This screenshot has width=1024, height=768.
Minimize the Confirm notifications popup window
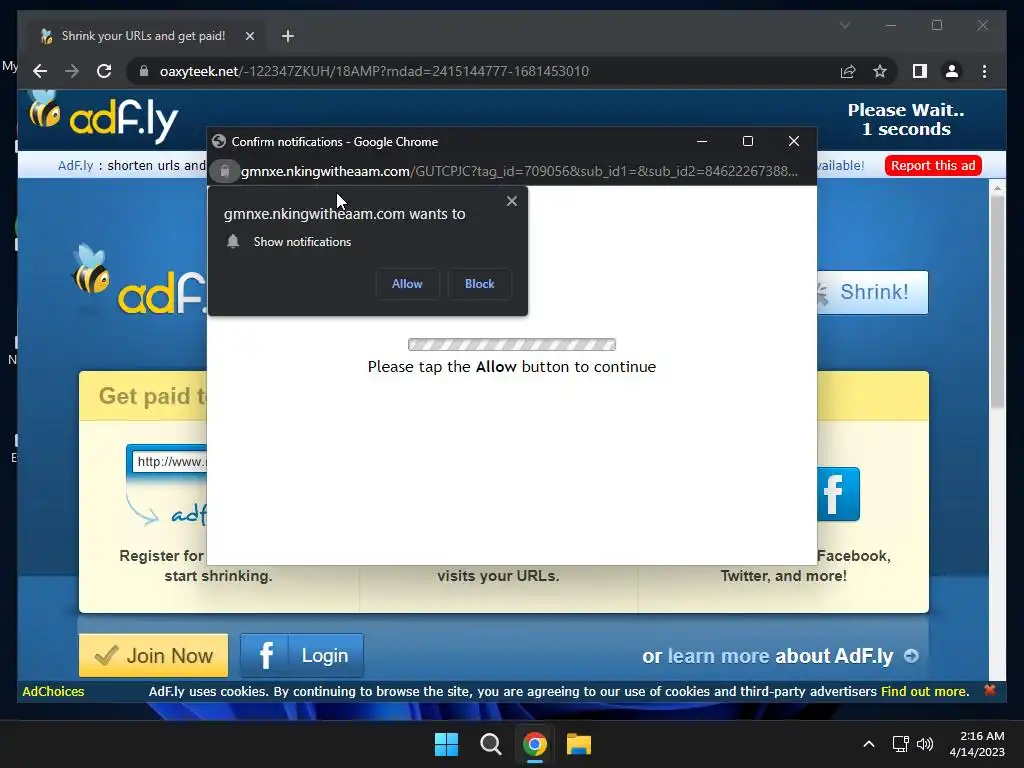click(702, 141)
